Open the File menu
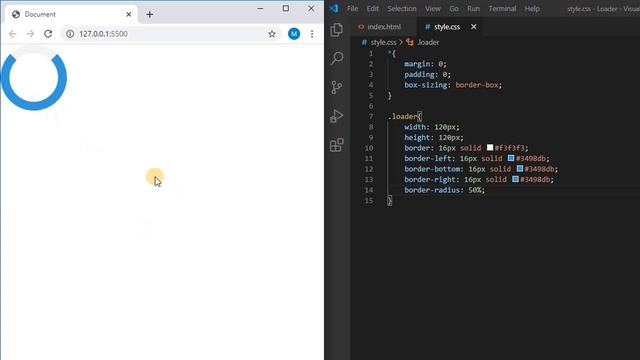The width and height of the screenshot is (640, 360). tap(352, 9)
